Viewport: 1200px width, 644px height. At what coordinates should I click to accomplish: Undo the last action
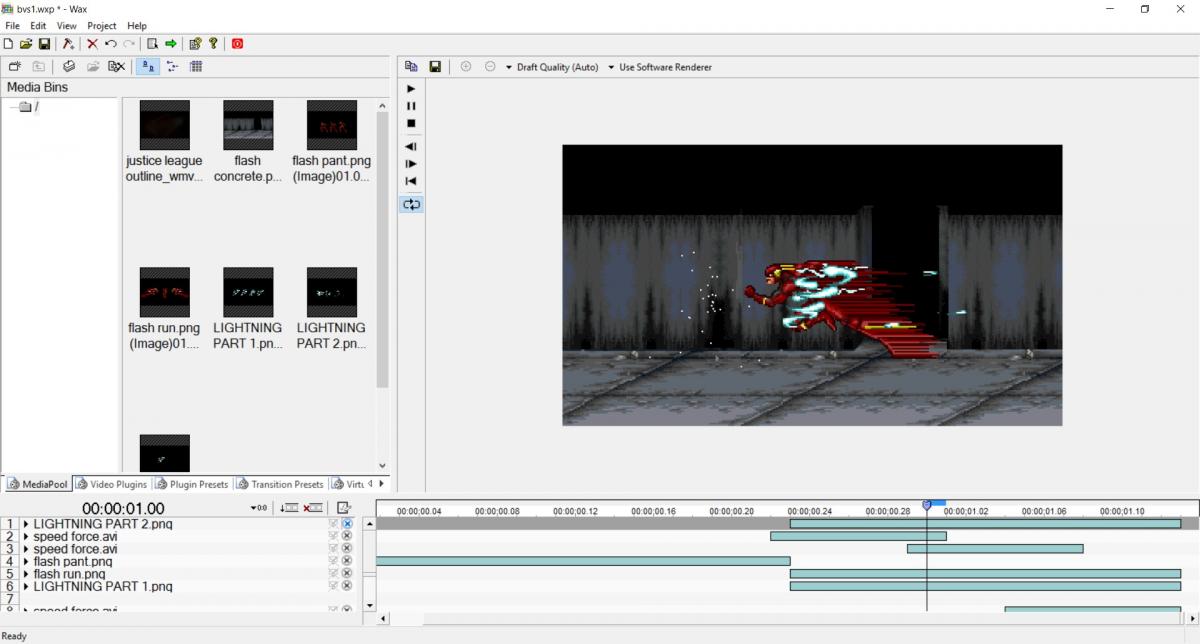[111, 44]
